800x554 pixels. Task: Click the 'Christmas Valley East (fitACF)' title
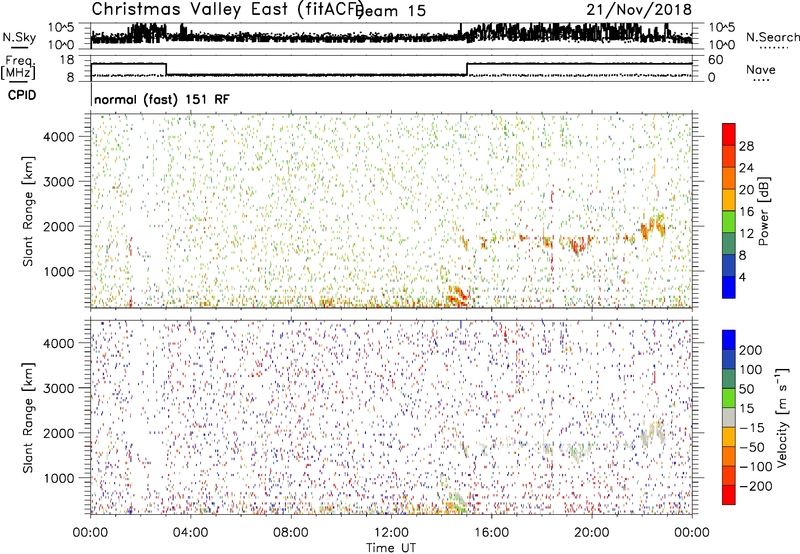click(228, 9)
